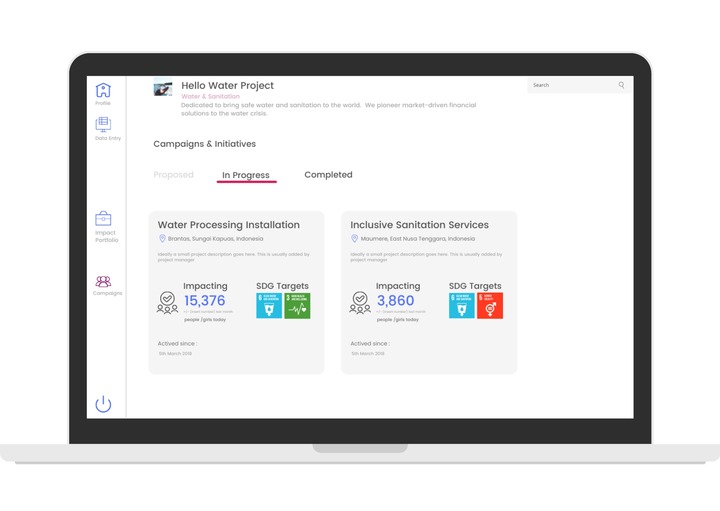Image resolution: width=720 pixels, height=511 pixels.
Task: Select red SDG 5 gender equality tile
Action: pos(490,306)
